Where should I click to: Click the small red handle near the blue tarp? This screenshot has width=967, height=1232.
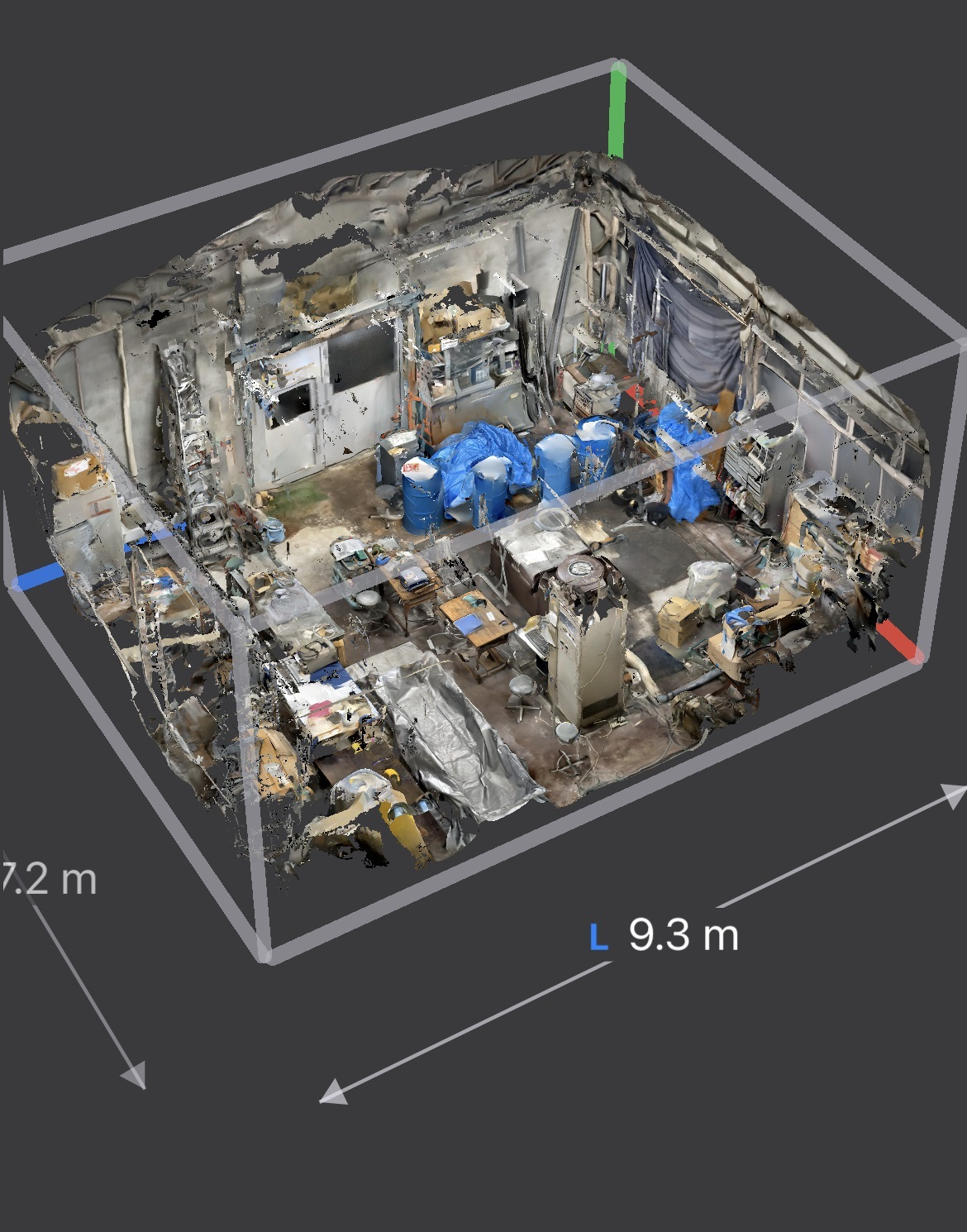[635, 390]
